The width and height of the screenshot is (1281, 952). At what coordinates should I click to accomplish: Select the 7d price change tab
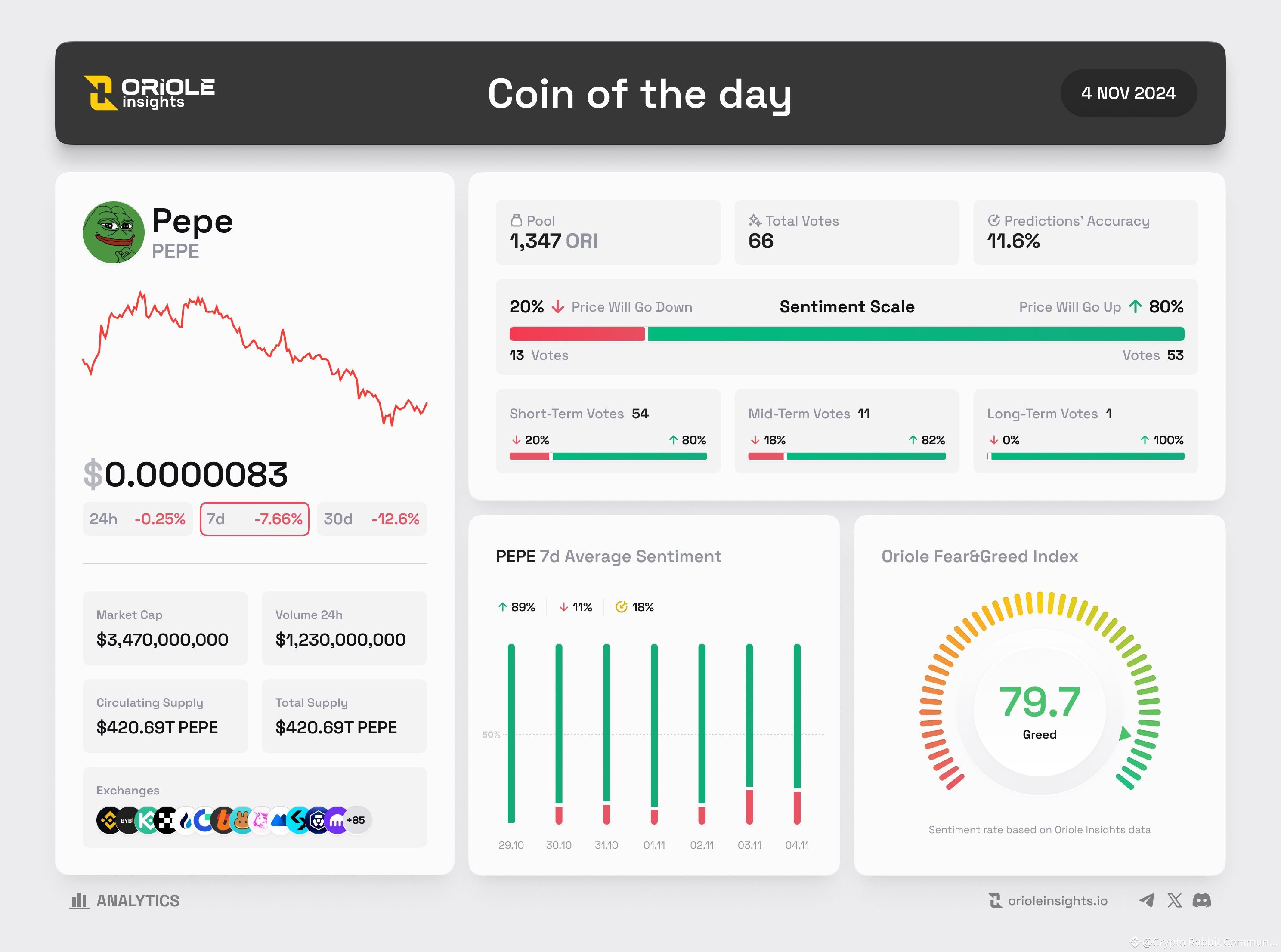coord(254,519)
